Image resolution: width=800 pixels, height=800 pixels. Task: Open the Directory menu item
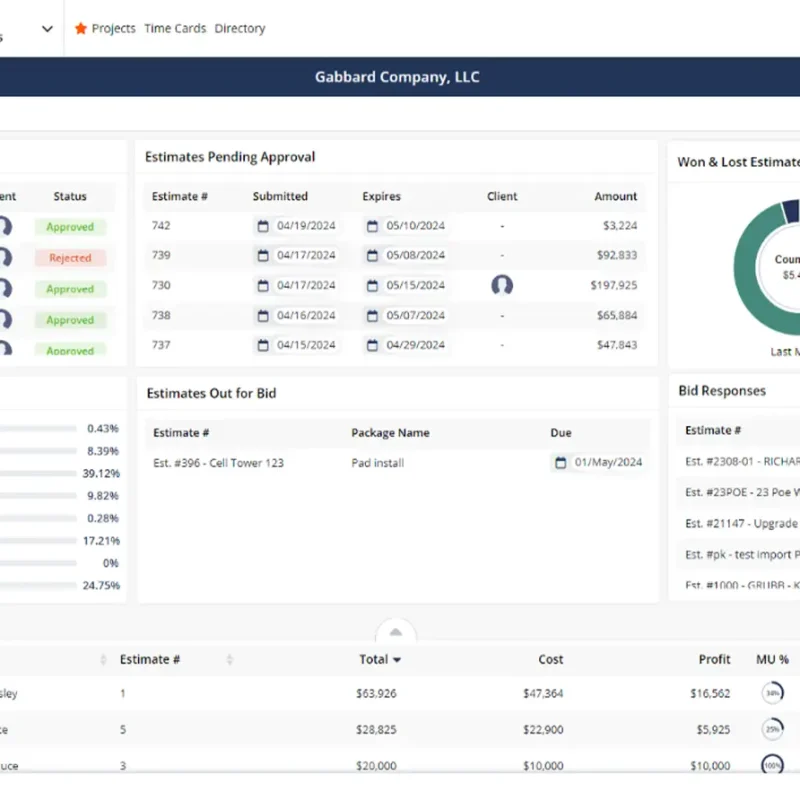(240, 29)
